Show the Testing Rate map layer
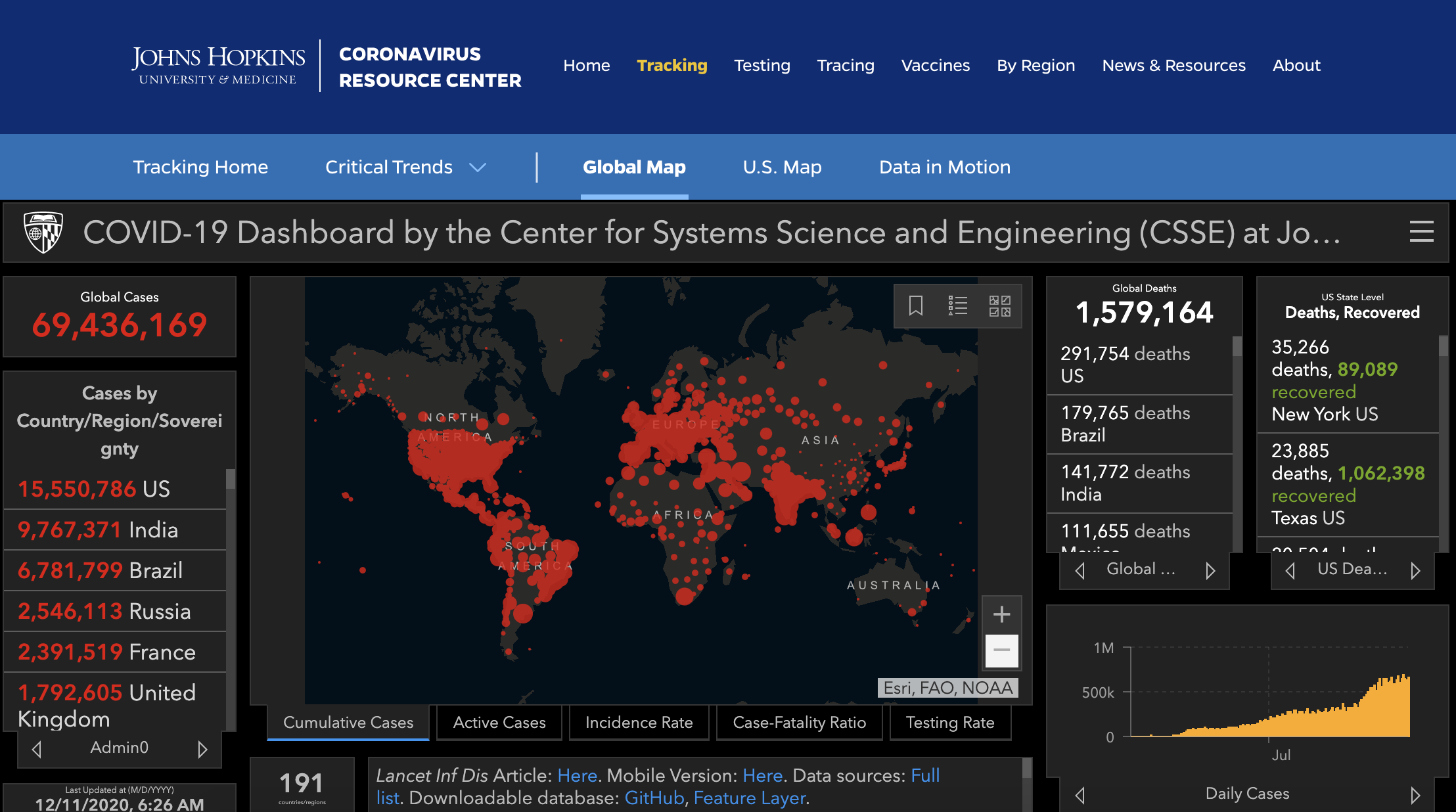Image resolution: width=1456 pixels, height=812 pixels. 949,723
